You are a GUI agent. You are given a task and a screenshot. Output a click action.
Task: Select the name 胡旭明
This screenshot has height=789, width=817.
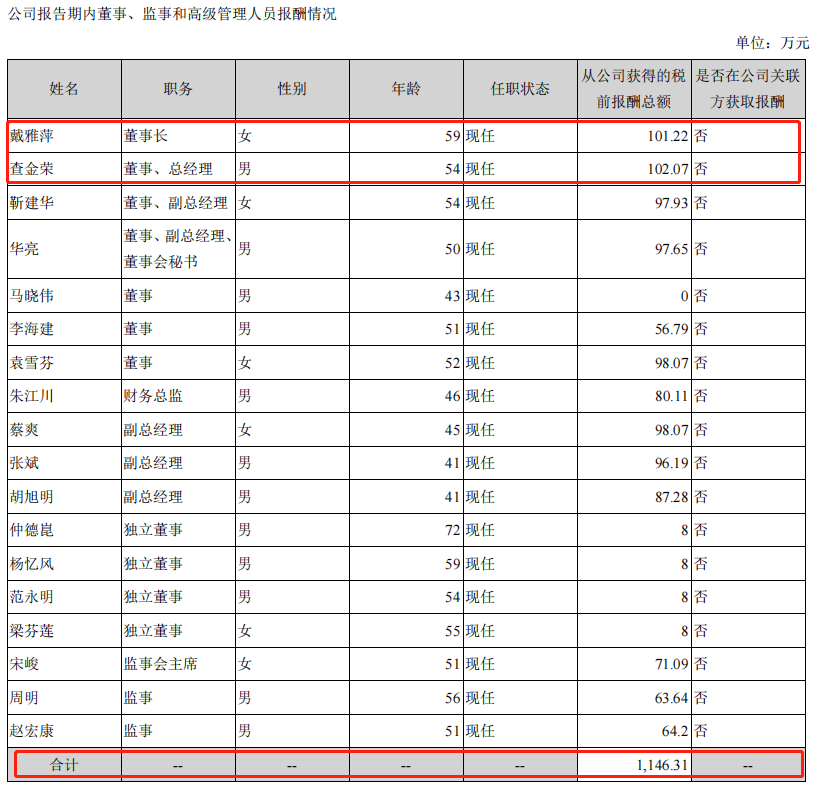pyautogui.click(x=31, y=497)
